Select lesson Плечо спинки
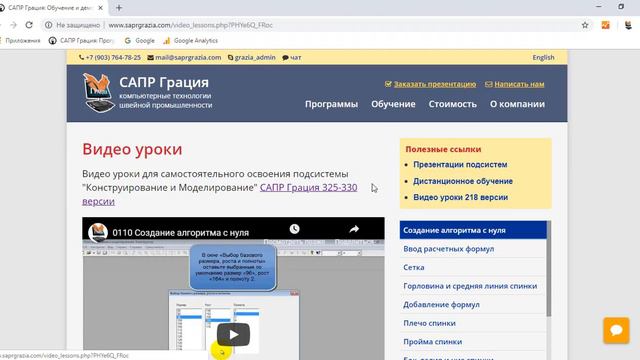This screenshot has width=640, height=360. [473, 323]
